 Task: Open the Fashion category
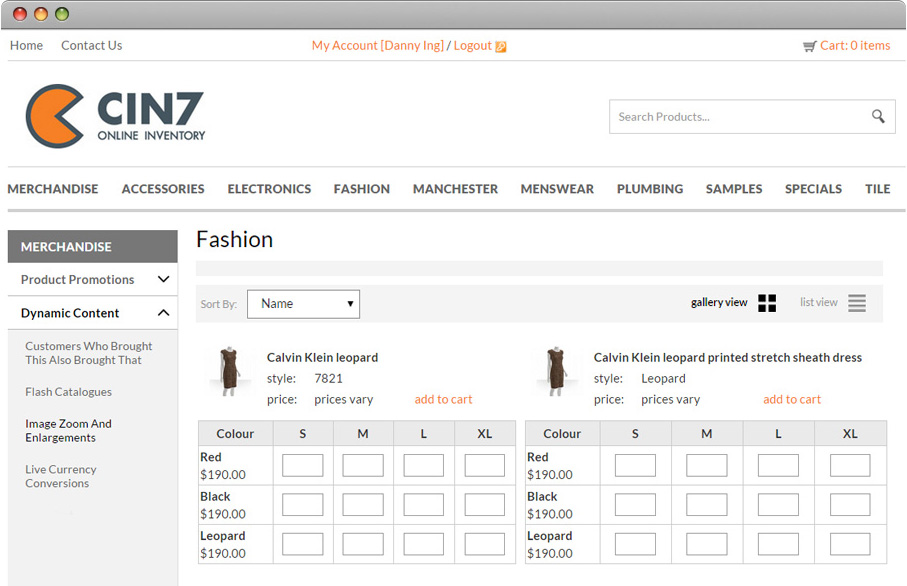coord(362,189)
